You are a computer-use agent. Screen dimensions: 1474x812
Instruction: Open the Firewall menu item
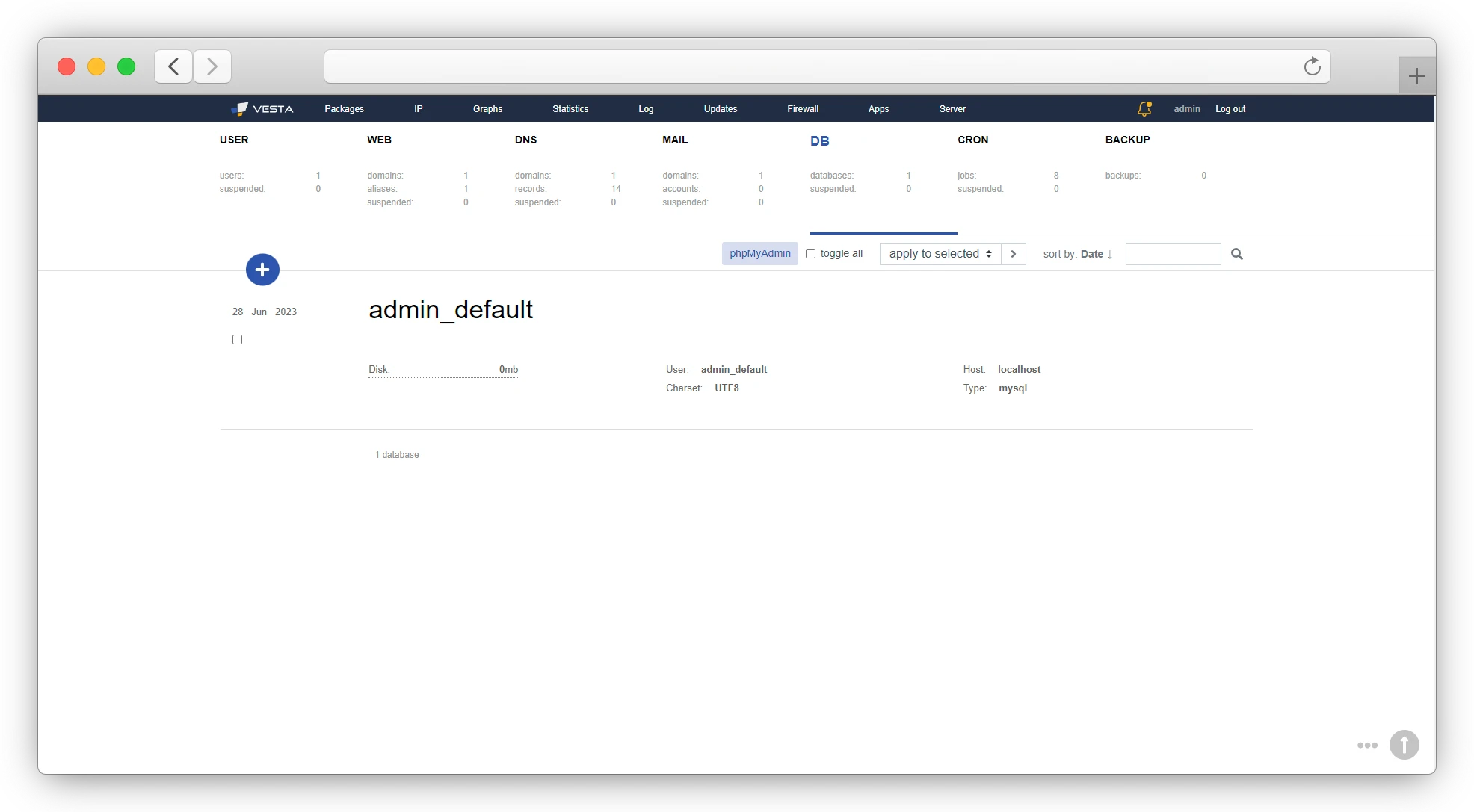[803, 108]
